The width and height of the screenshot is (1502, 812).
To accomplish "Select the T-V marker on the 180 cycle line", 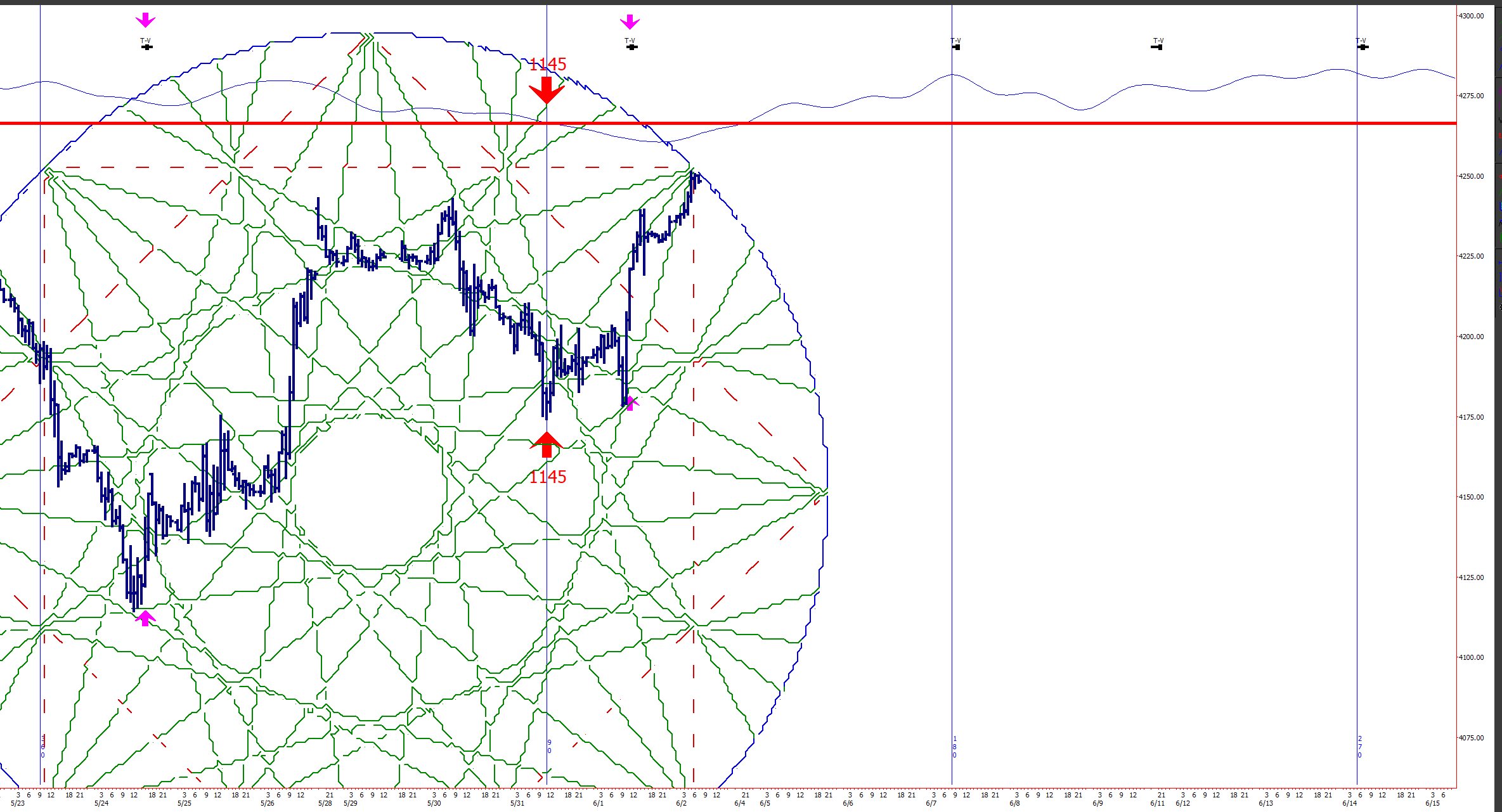I will tap(955, 44).
